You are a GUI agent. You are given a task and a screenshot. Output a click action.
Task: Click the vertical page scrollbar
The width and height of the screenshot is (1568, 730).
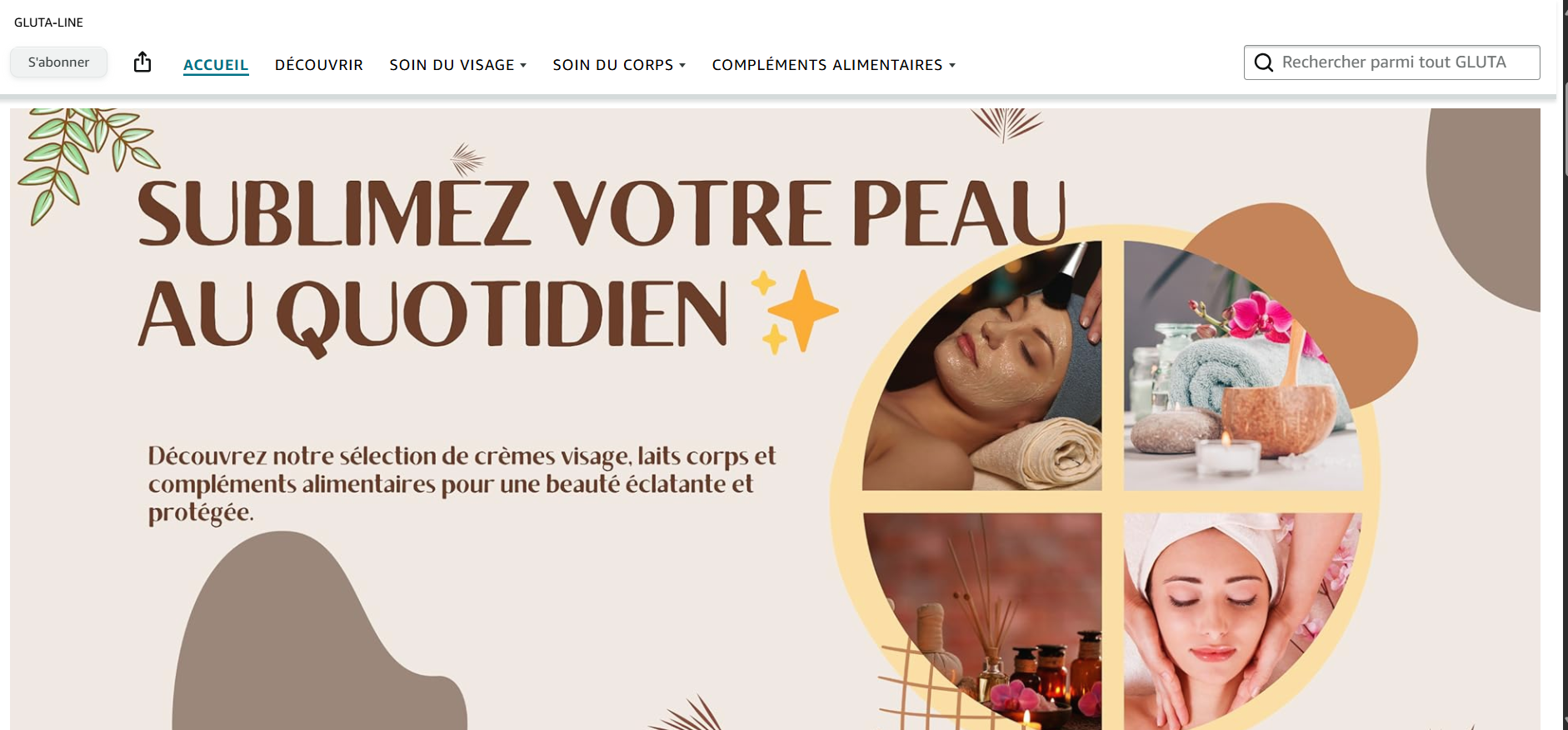pyautogui.click(x=1563, y=365)
